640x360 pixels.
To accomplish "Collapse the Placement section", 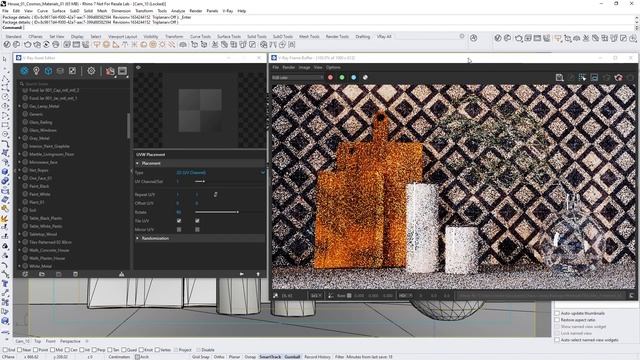I will click(x=138, y=163).
